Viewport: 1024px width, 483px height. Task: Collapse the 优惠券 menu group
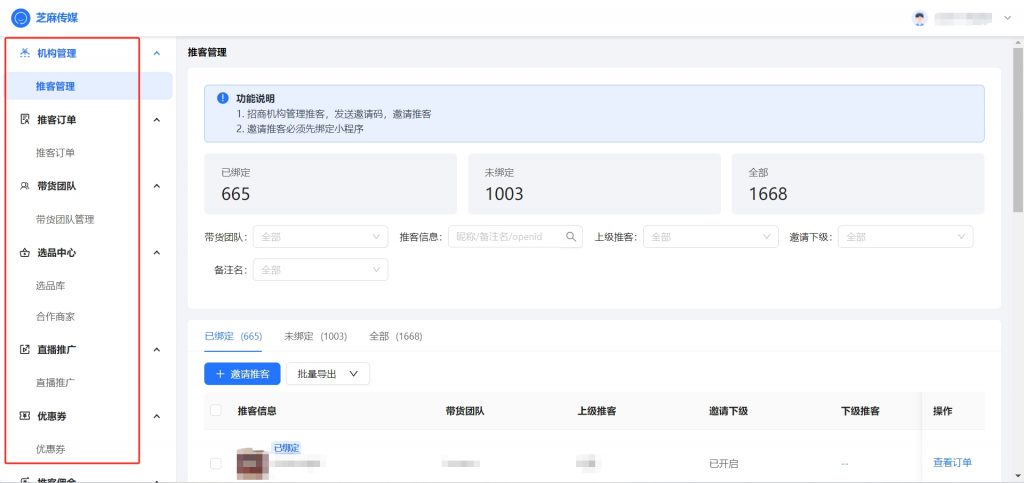tap(157, 416)
